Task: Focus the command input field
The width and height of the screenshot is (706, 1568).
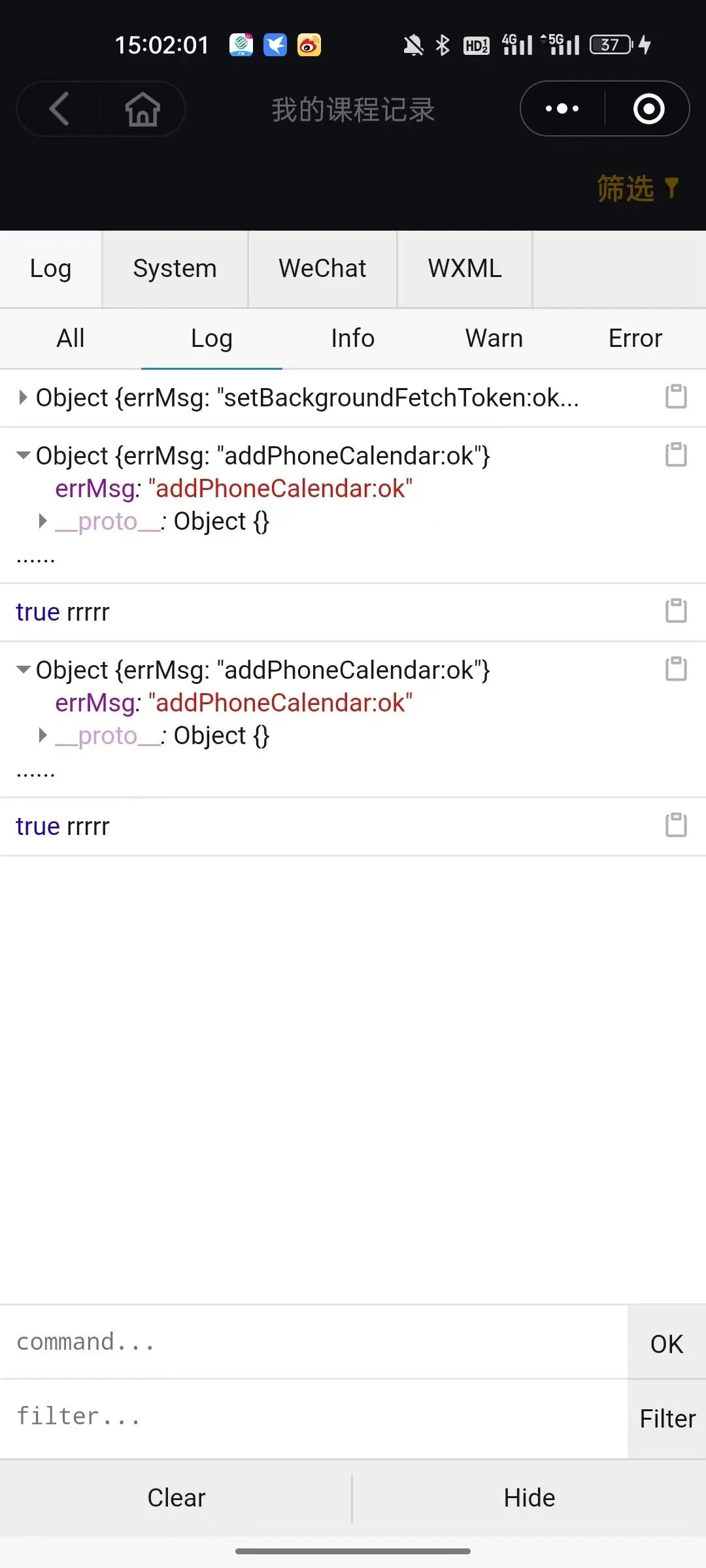Action: click(x=314, y=1342)
